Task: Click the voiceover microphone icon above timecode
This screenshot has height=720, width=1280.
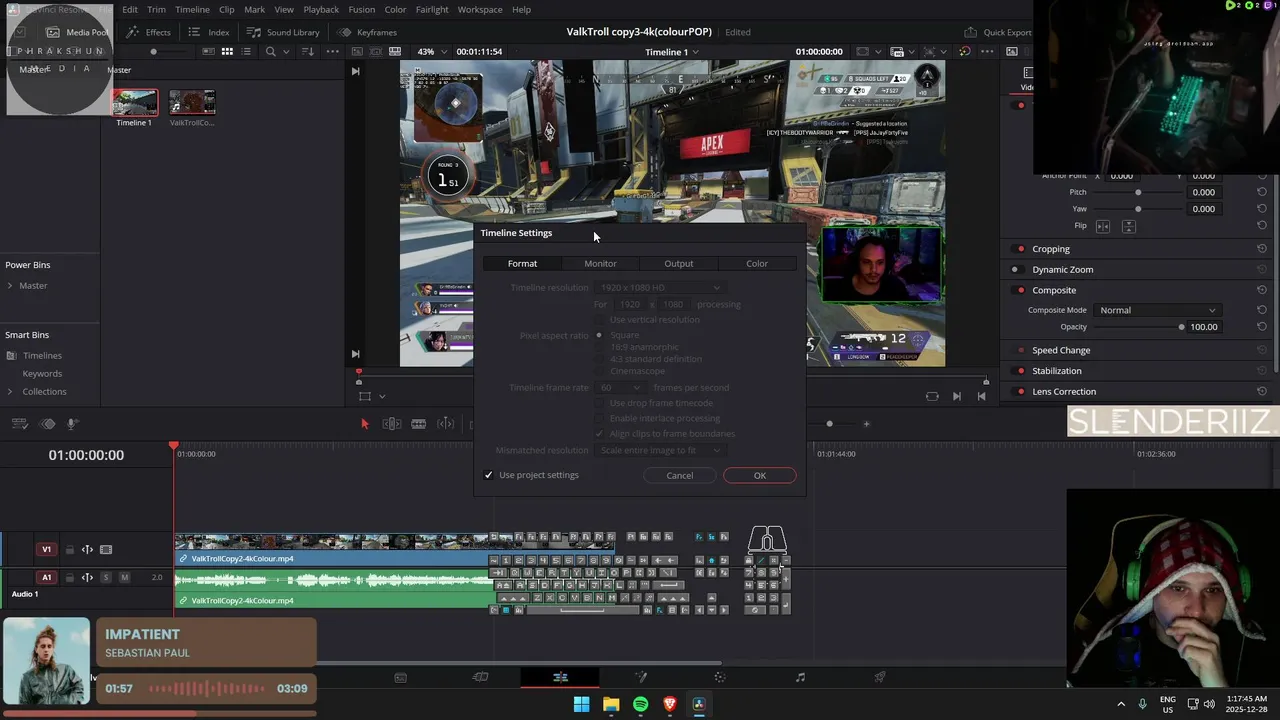Action: [73, 424]
